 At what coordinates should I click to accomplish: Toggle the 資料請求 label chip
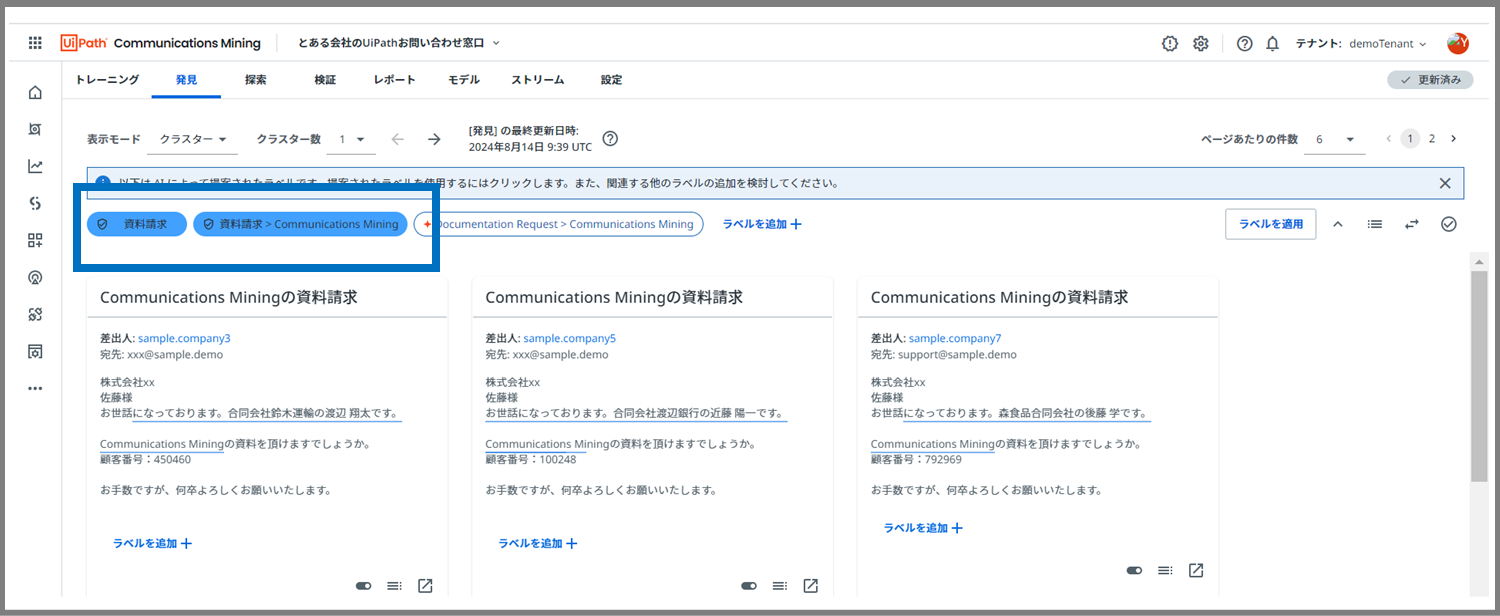coord(137,224)
